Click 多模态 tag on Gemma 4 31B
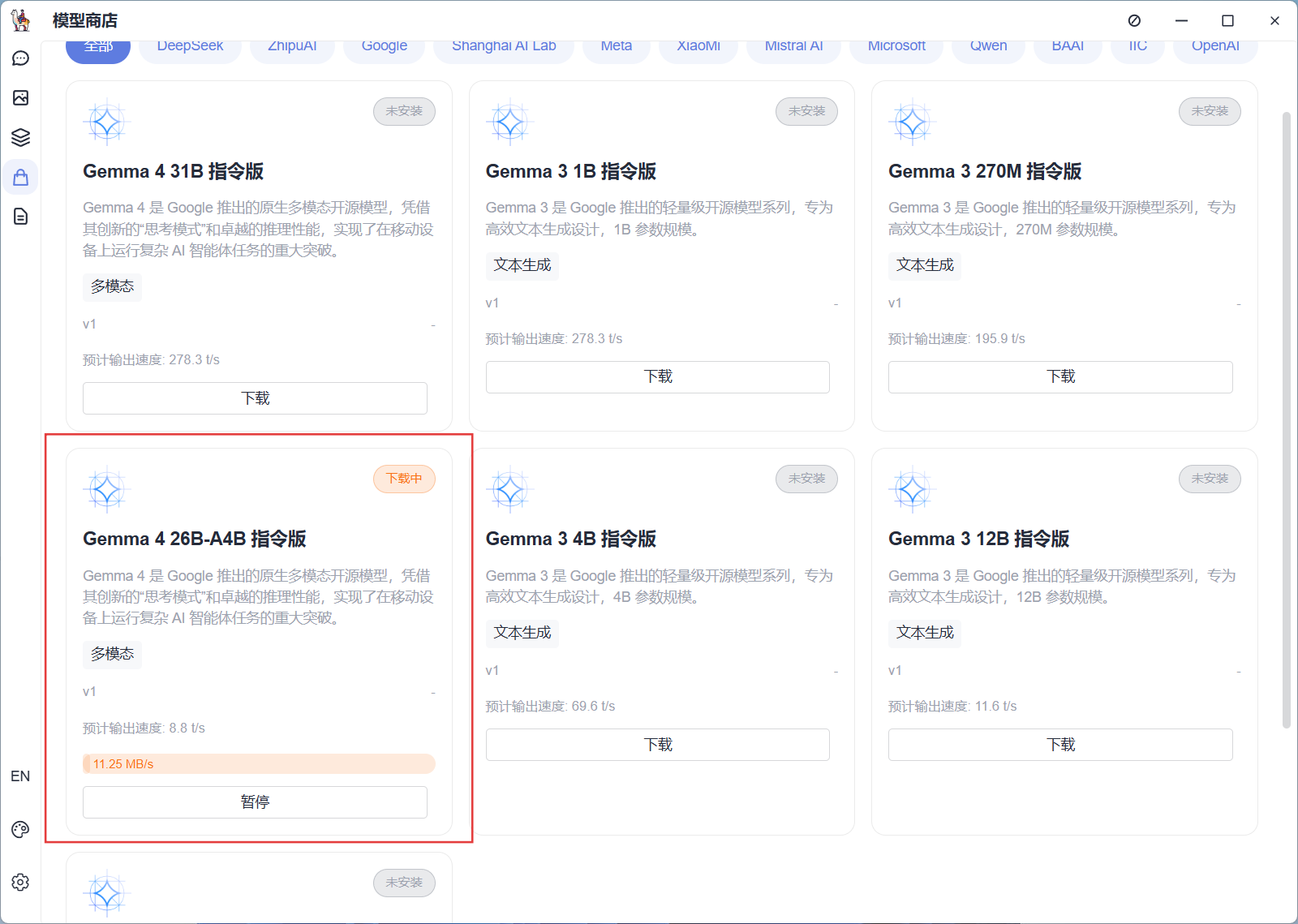The width and height of the screenshot is (1298, 924). [x=112, y=286]
